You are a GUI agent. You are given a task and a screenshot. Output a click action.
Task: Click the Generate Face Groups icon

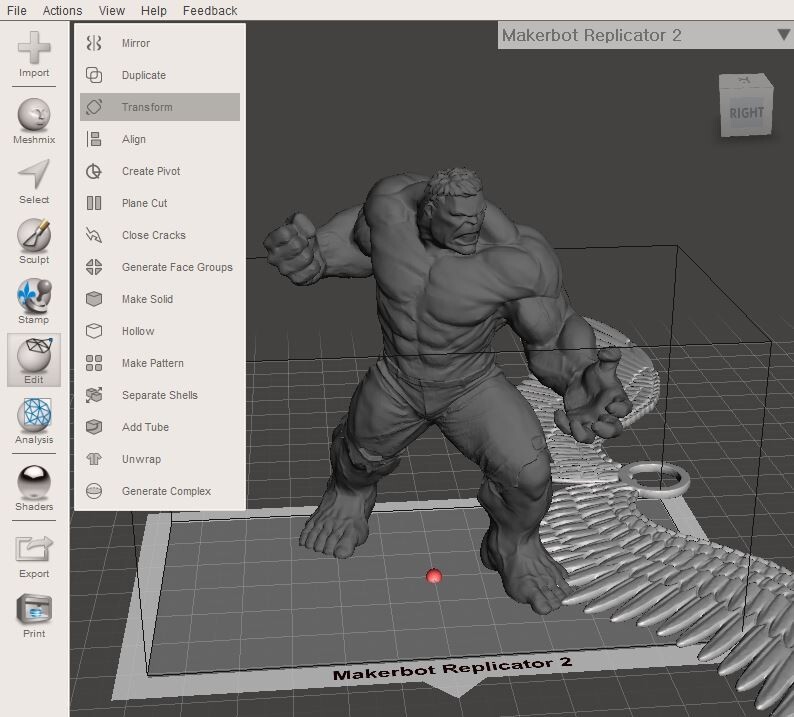coord(94,267)
